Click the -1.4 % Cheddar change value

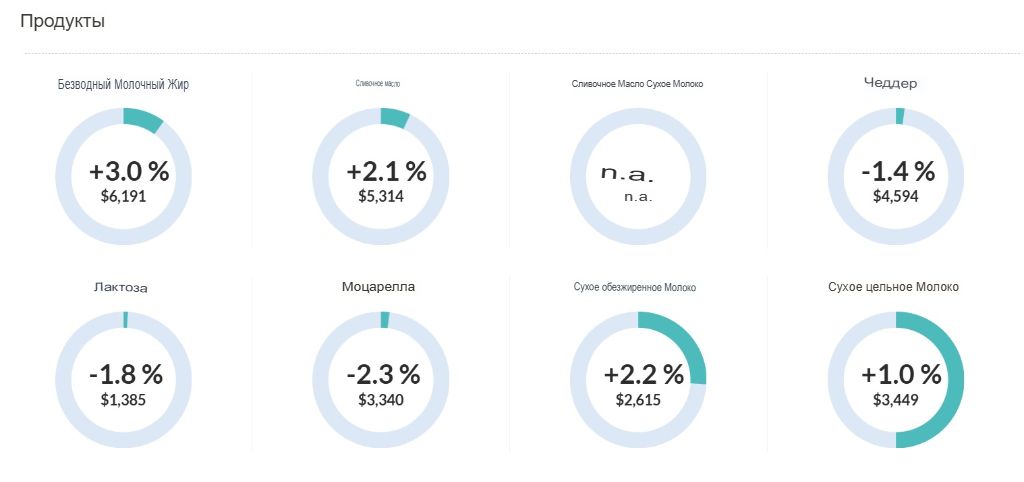pyautogui.click(x=897, y=171)
